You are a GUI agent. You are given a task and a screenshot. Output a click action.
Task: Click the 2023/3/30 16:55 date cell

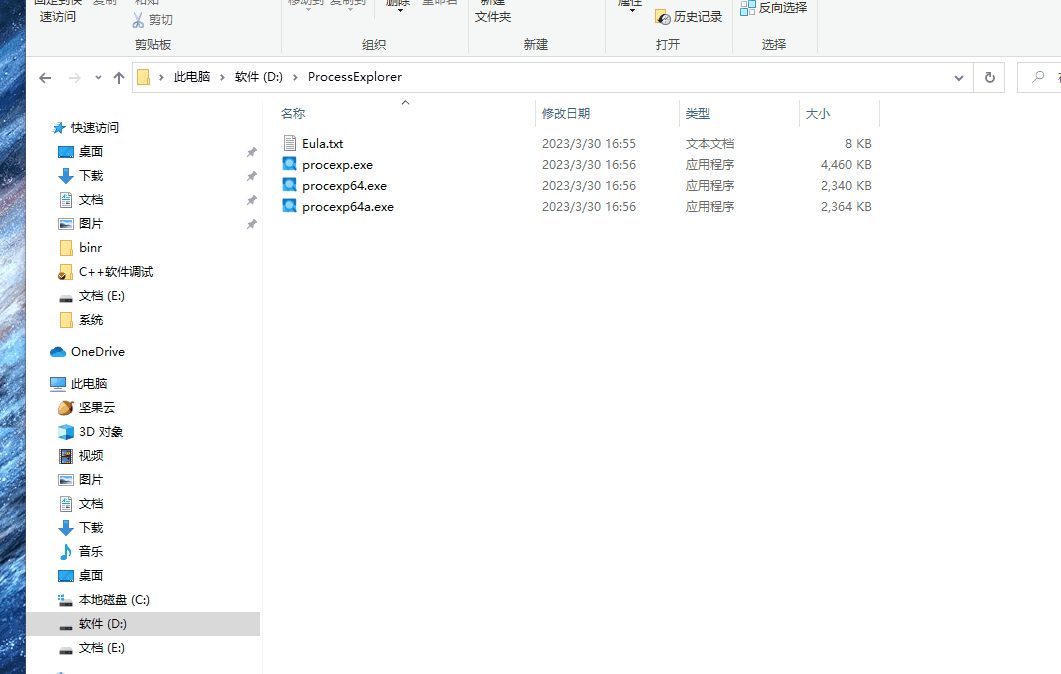589,143
